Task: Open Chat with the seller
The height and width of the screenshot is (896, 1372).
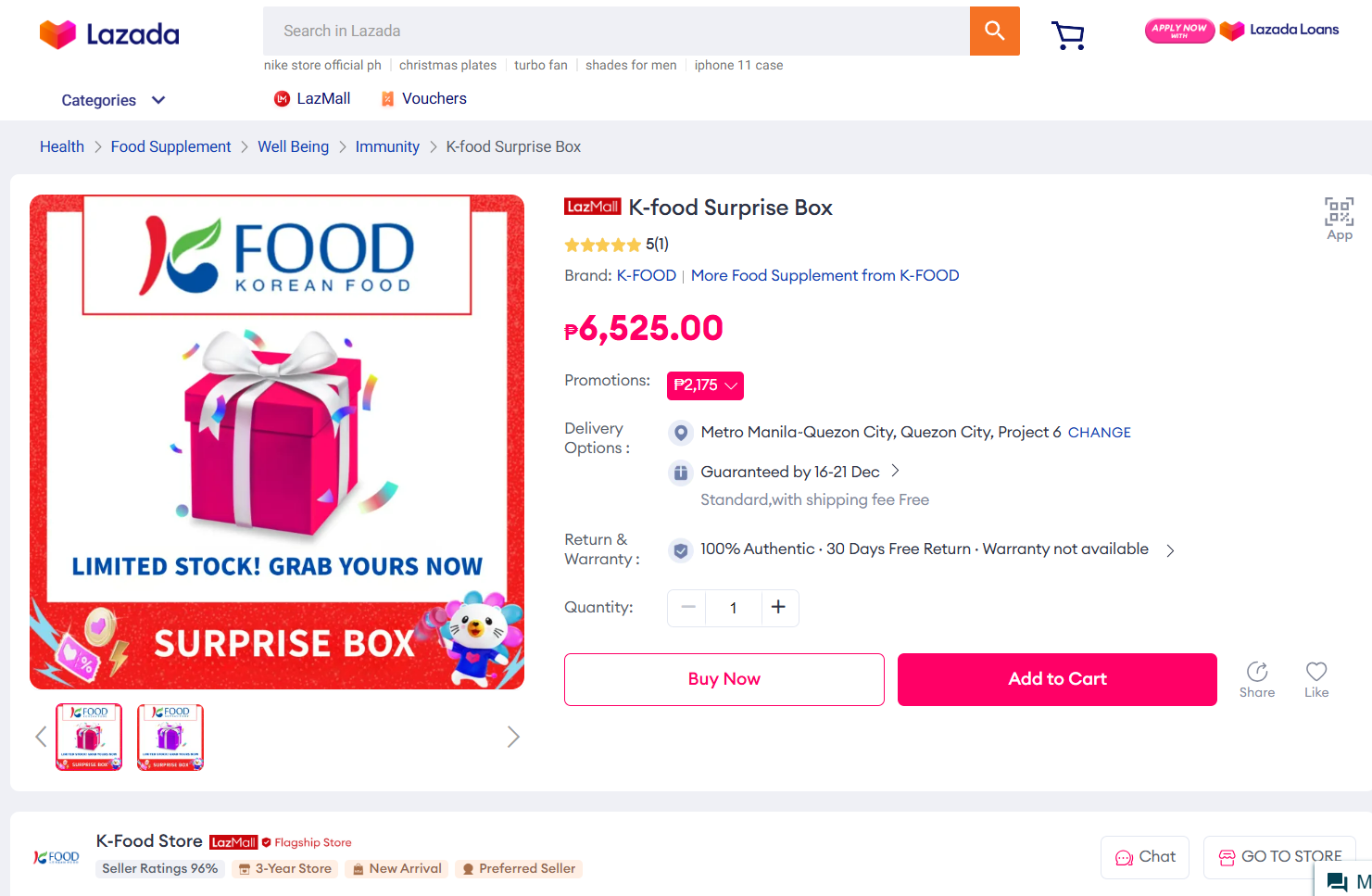Action: [1145, 857]
